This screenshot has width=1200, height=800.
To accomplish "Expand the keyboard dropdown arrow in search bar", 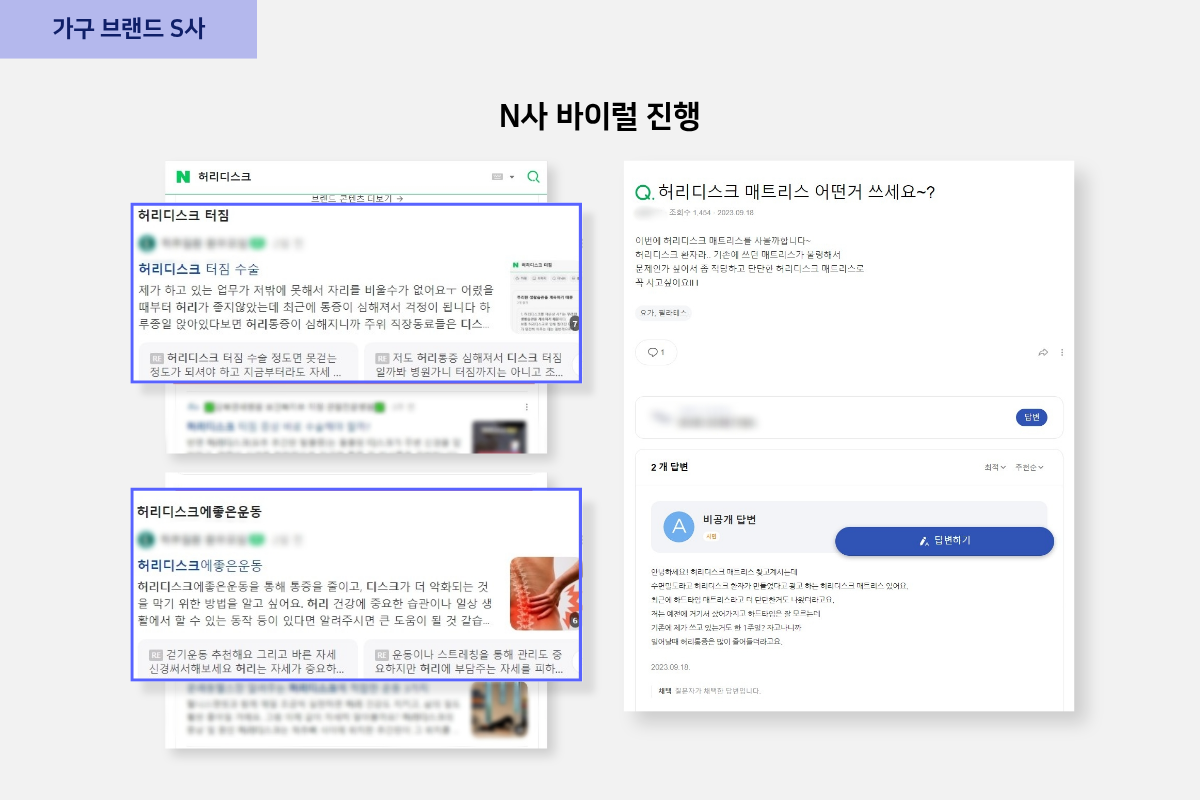I will 512,177.
